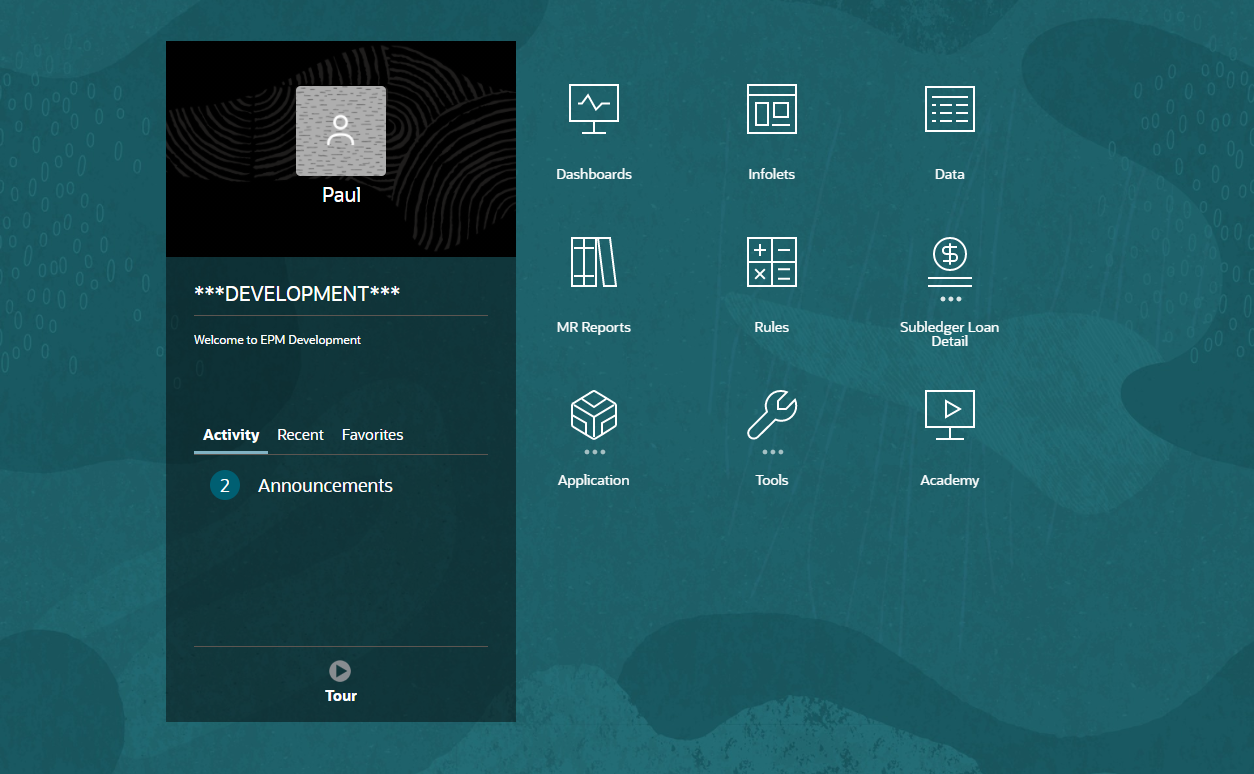
Task: Switch to the Activity tab
Action: pyautogui.click(x=231, y=435)
